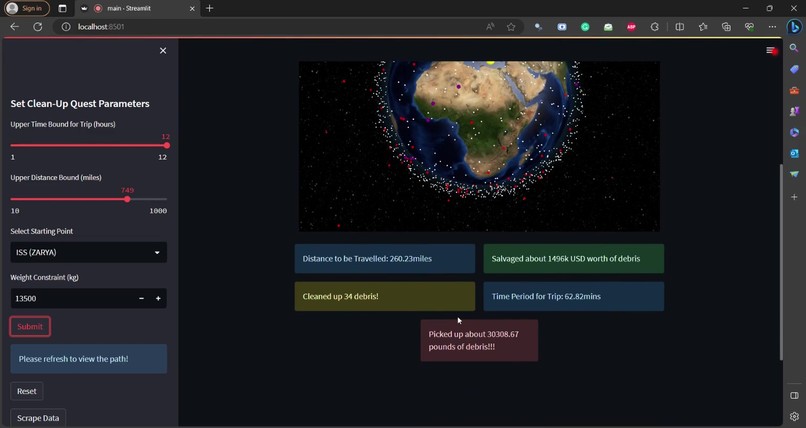Viewport: 806px width, 428px height.
Task: Open Select Starting Point dropdown
Action: 88,252
